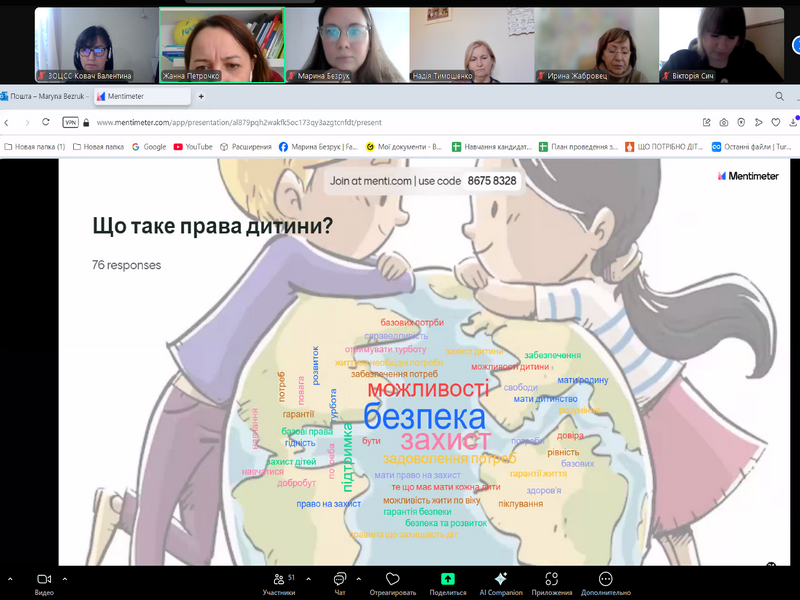Image resolution: width=800 pixels, height=600 pixels.
Task: Click the heading Що таке права дитини?
Action: click(x=213, y=226)
